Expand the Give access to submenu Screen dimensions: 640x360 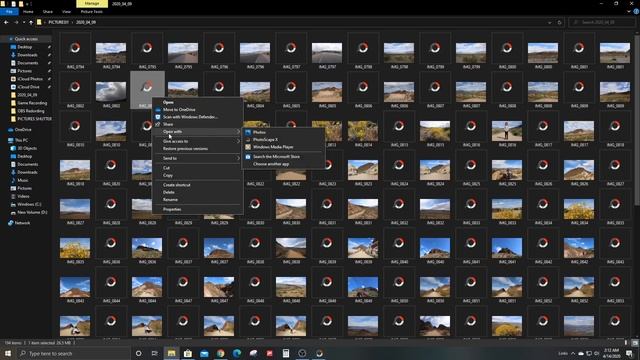pyautogui.click(x=238, y=141)
